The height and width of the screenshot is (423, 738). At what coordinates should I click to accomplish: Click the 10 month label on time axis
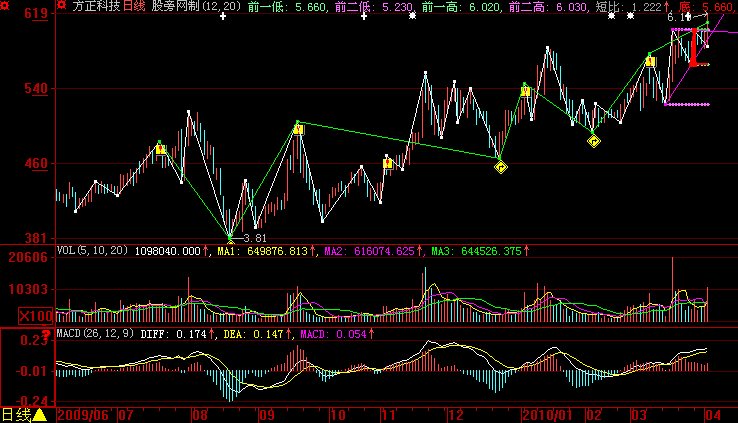click(x=338, y=415)
